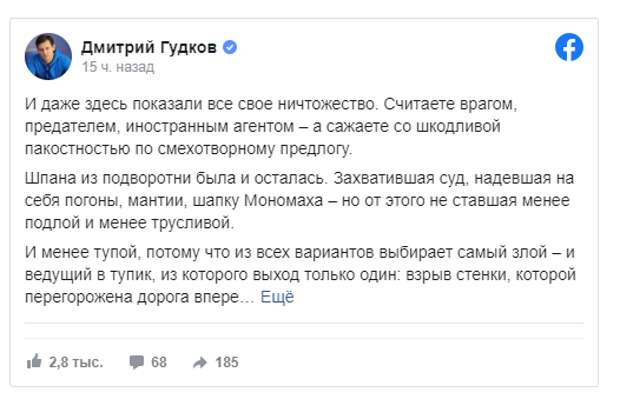This screenshot has width=620, height=399.
Task: Click the text 'ведущий в тупик'
Action: (x=89, y=275)
